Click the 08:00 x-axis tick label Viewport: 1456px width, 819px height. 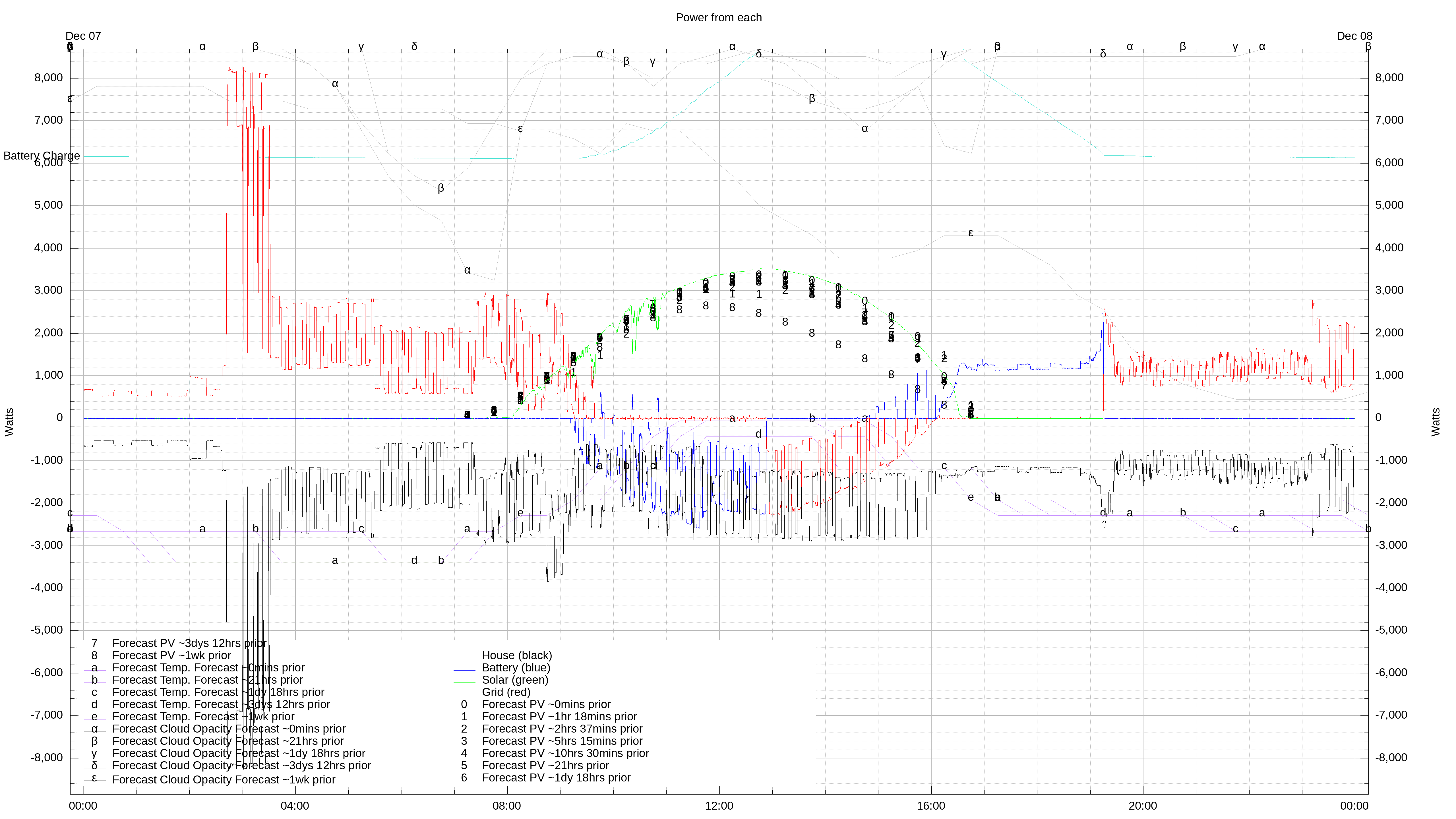[507, 806]
